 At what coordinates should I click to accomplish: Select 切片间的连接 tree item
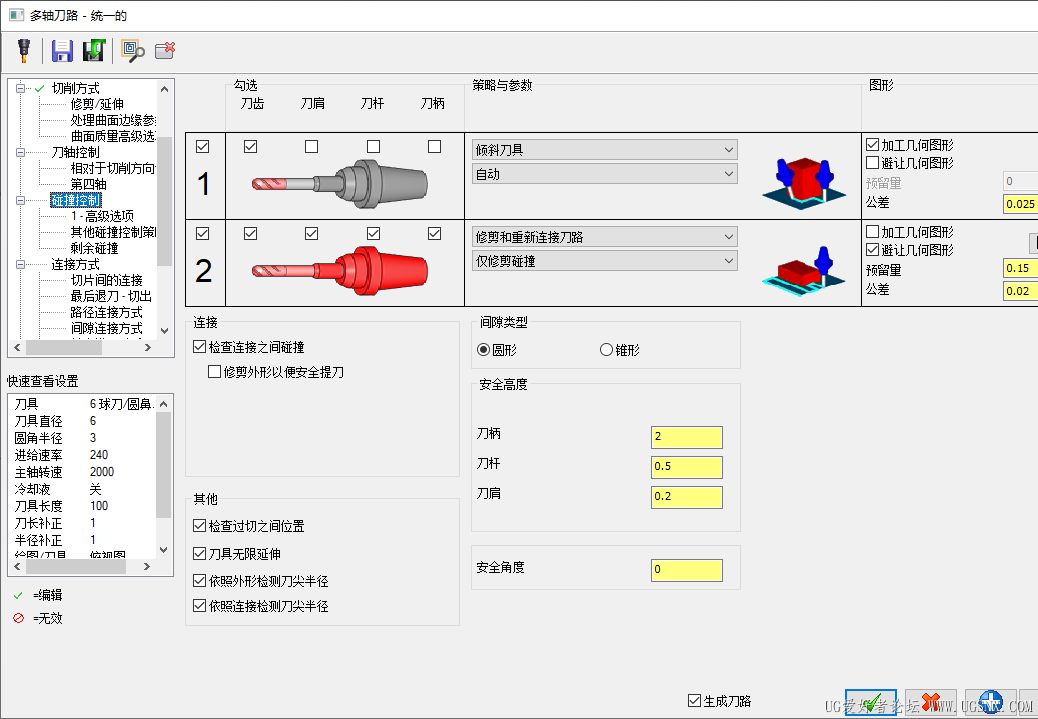pyautogui.click(x=106, y=280)
